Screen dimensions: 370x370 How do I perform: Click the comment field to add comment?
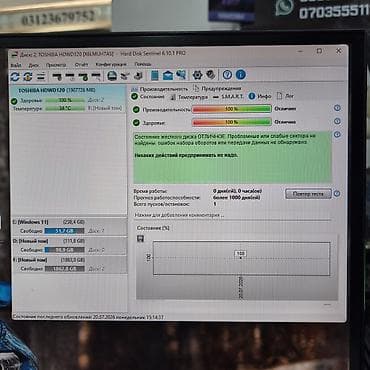(232, 215)
